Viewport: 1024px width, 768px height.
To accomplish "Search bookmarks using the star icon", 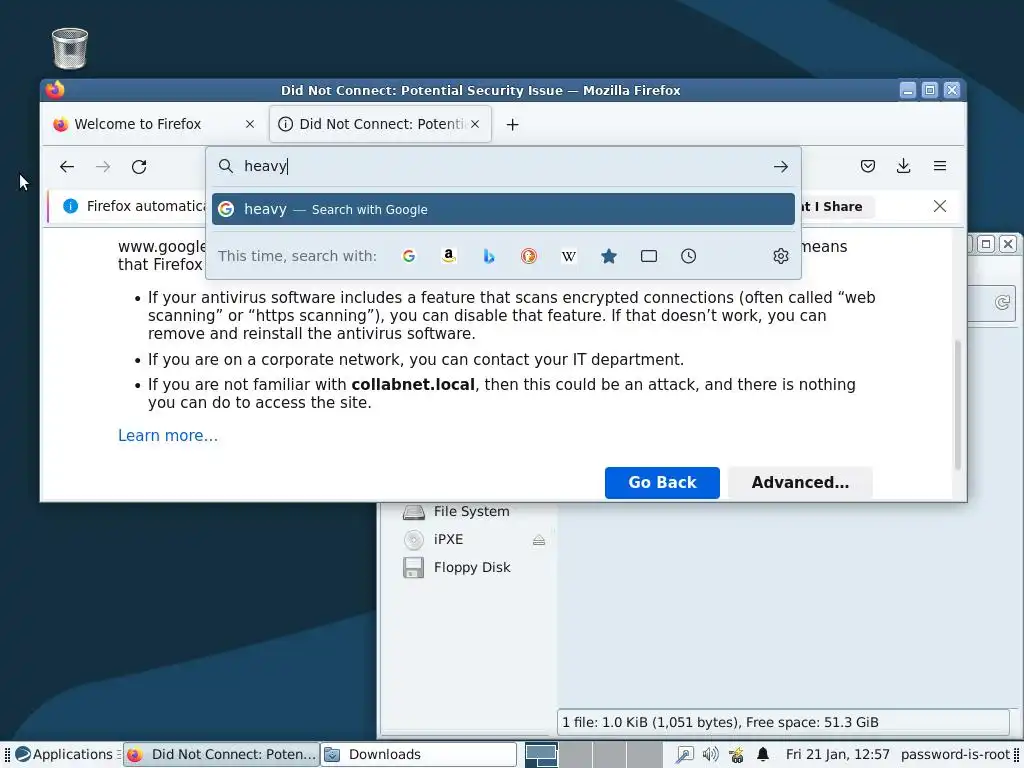I will (609, 256).
